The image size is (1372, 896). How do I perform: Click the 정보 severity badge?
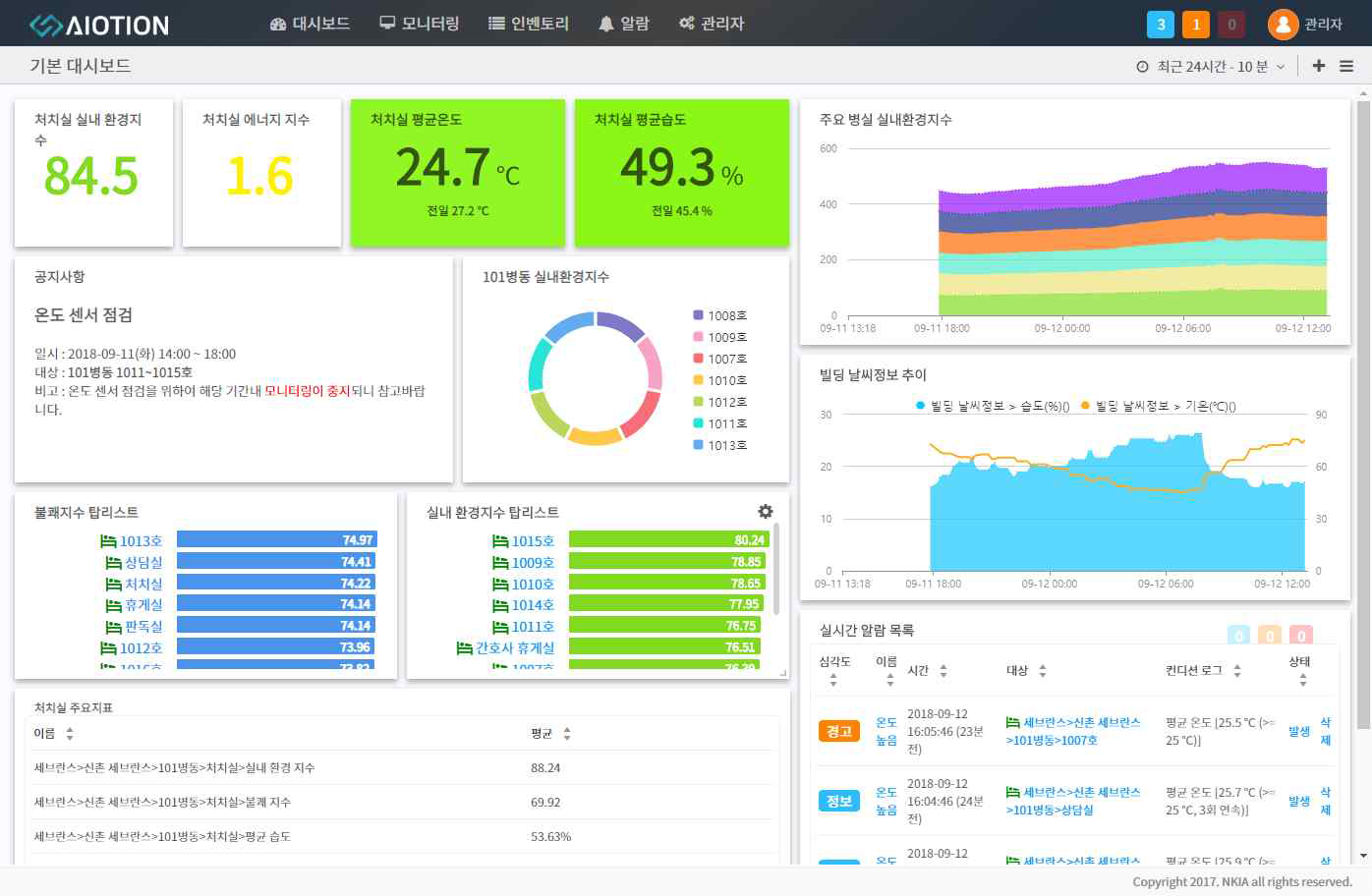[x=839, y=801]
